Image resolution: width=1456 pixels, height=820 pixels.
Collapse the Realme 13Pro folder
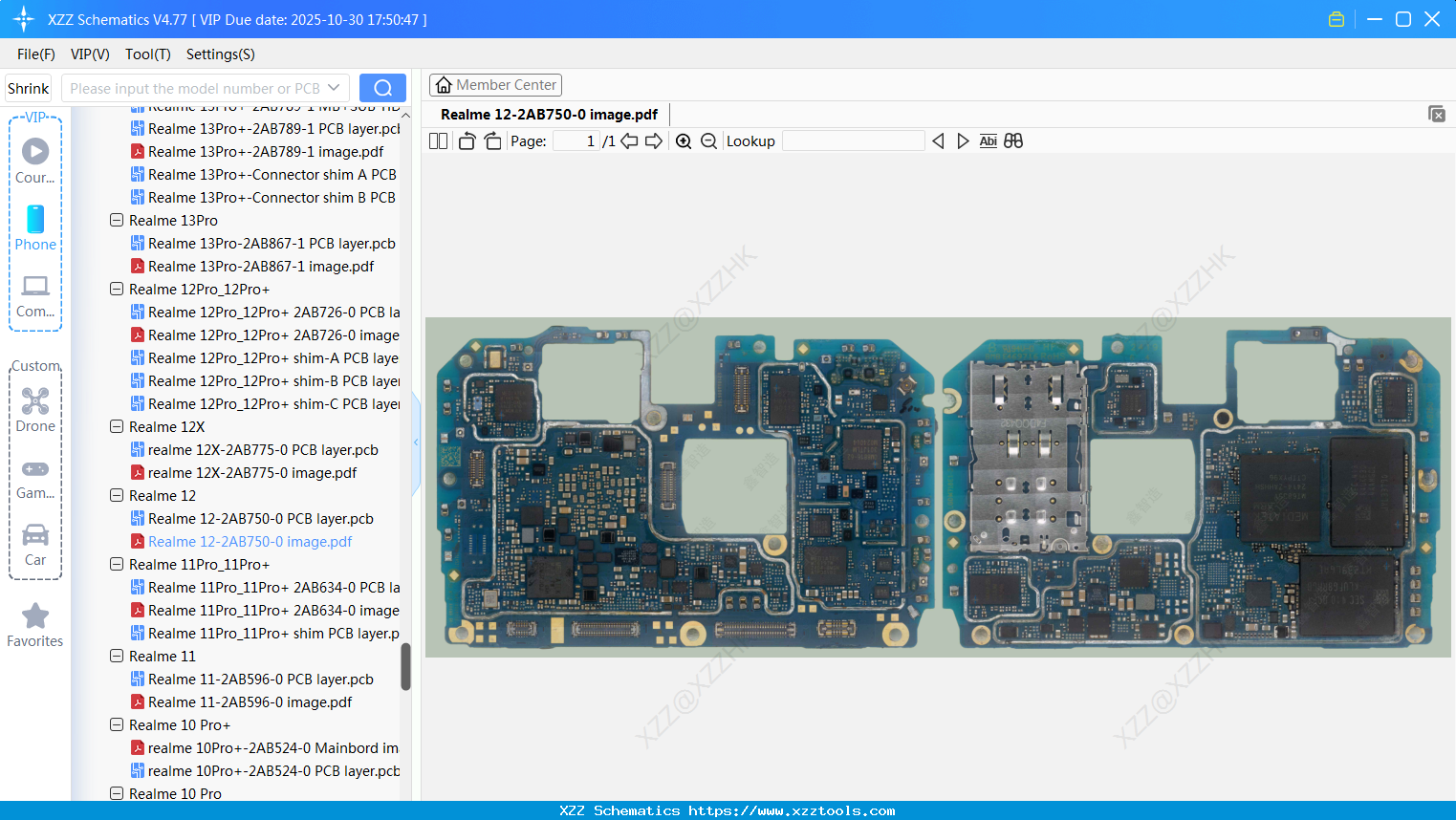[117, 221]
